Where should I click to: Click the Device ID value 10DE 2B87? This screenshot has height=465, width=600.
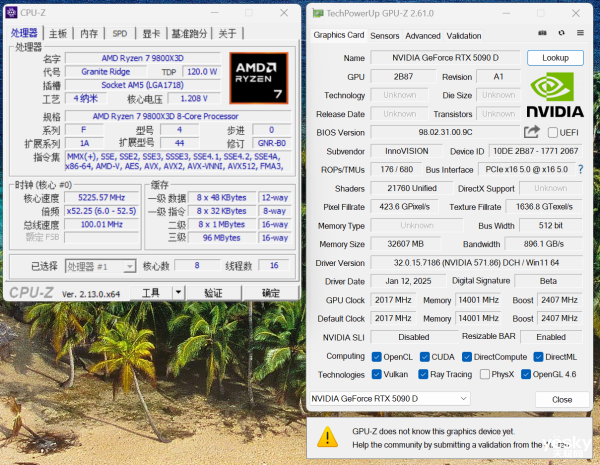[536, 151]
